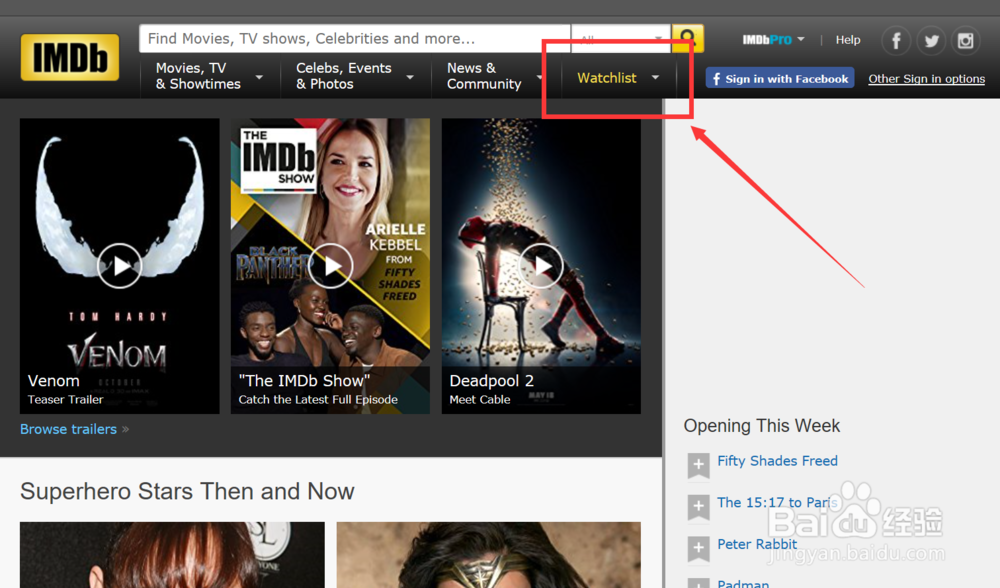Add Fifty Shades Freed to watchlist
This screenshot has width=1000, height=588.
[698, 465]
